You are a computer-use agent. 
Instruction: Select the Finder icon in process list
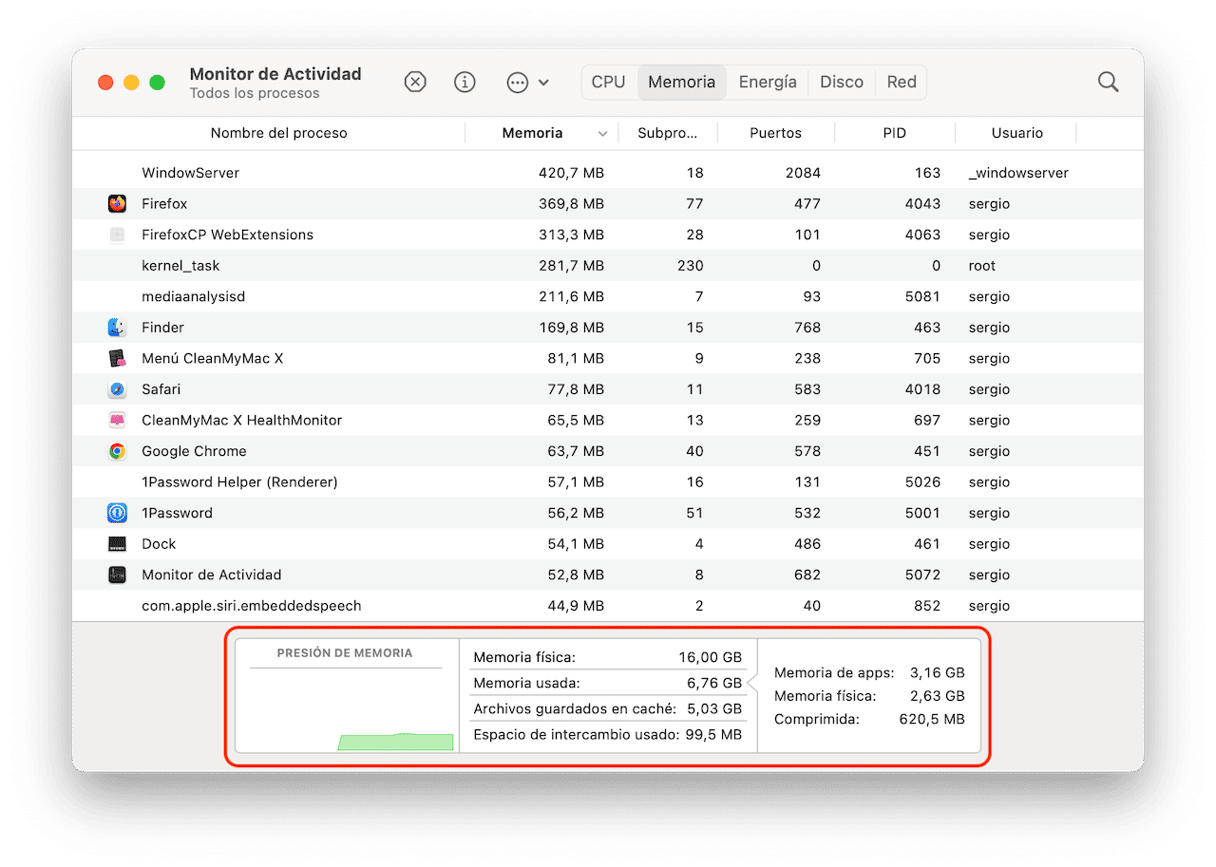click(117, 328)
